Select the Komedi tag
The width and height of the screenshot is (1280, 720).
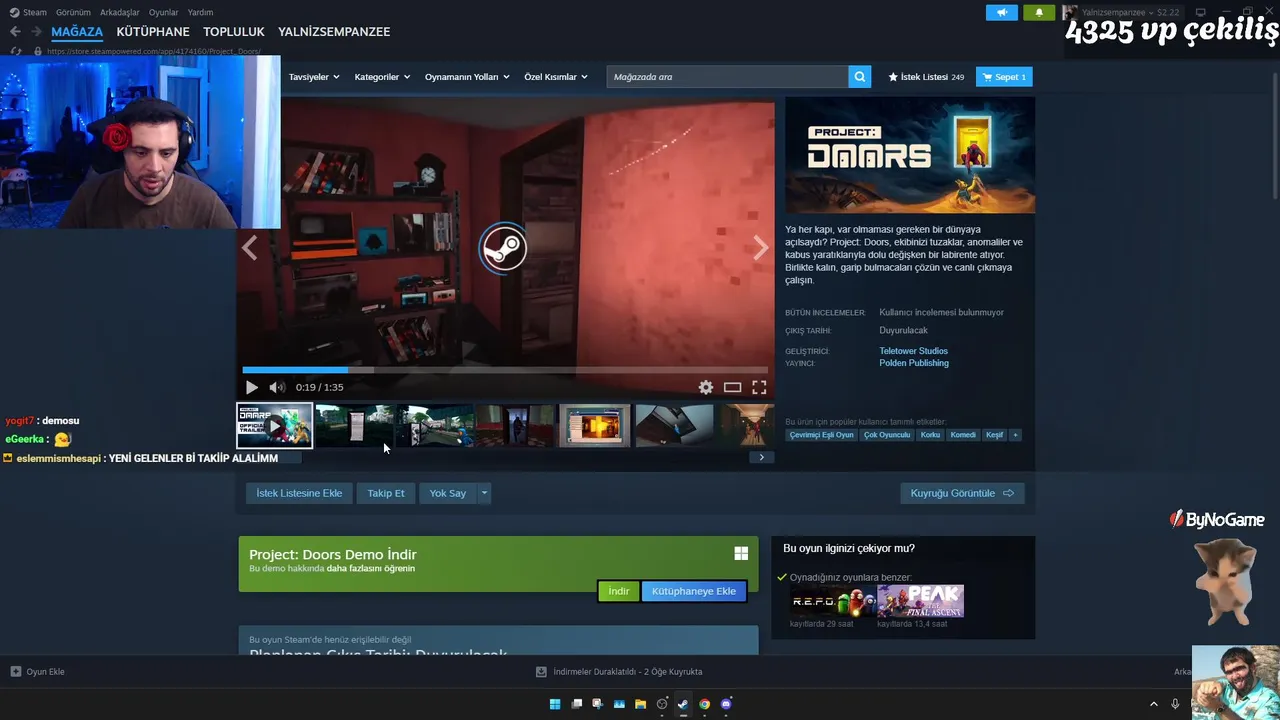[x=963, y=435]
